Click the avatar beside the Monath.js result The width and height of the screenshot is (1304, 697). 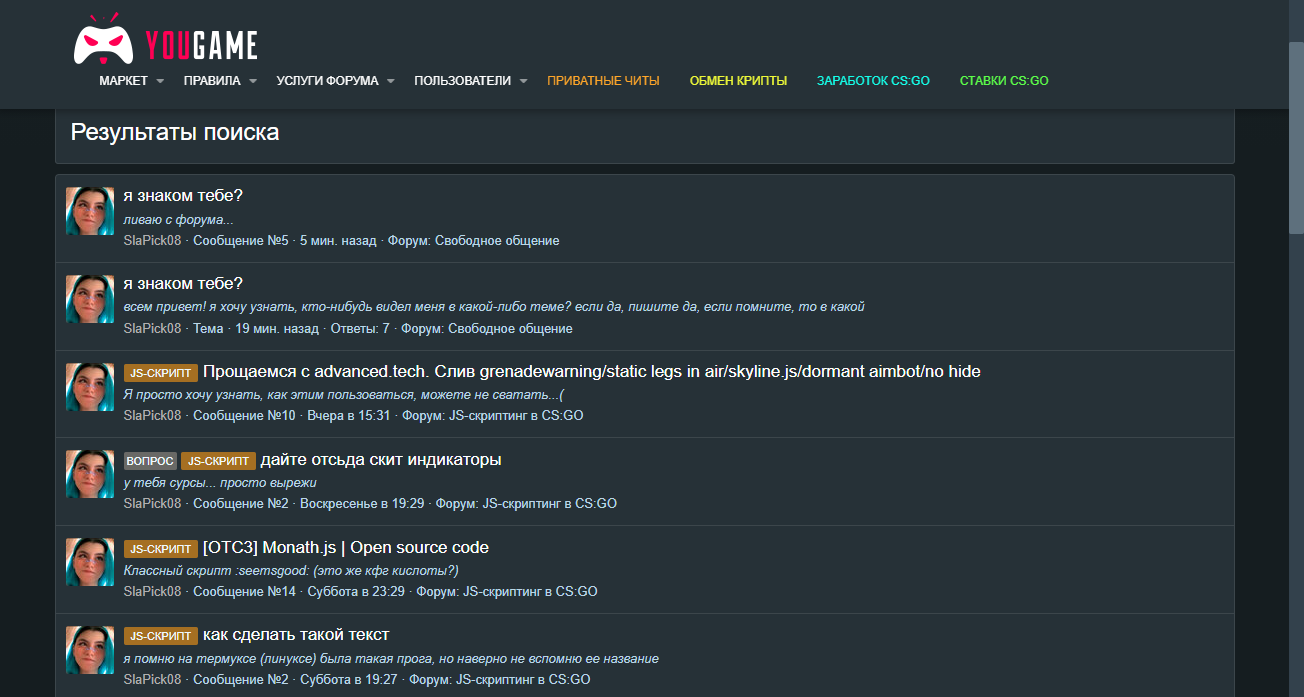(90, 562)
